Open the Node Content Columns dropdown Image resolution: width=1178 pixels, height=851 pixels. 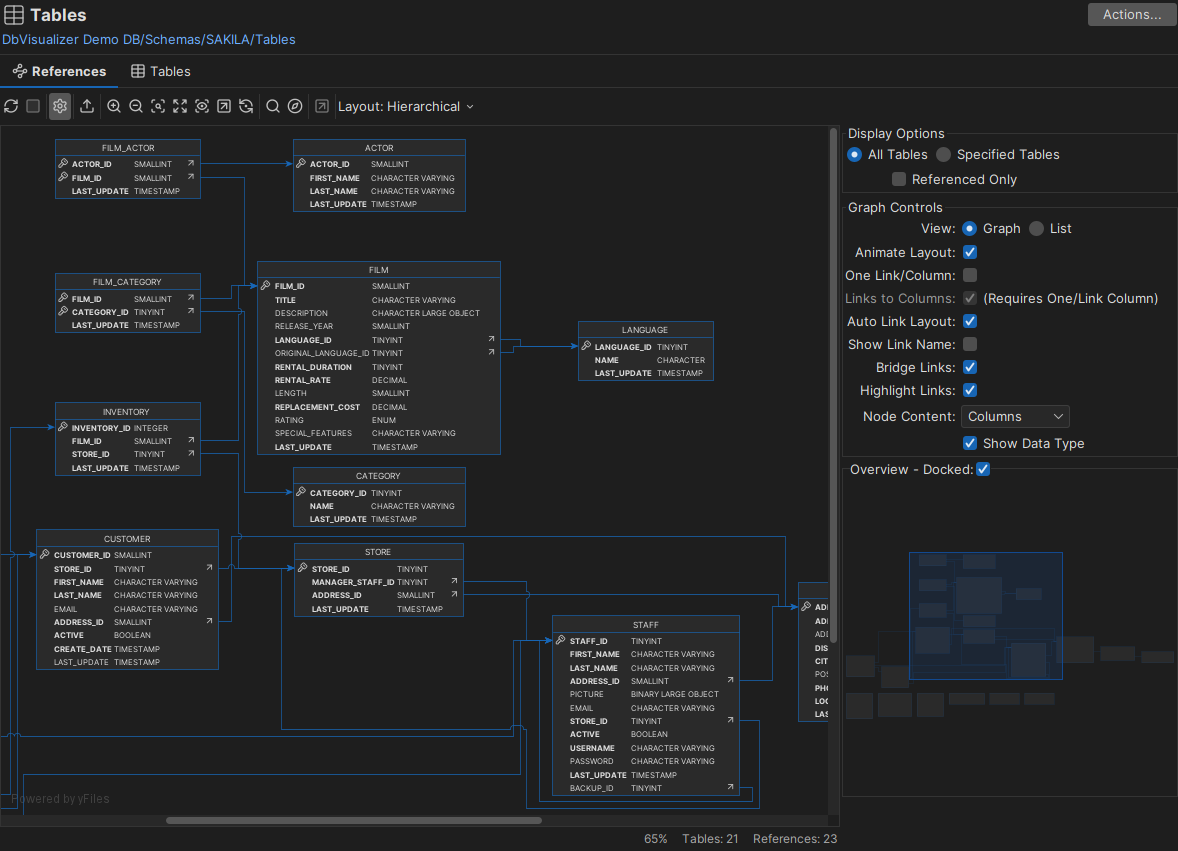1014,416
